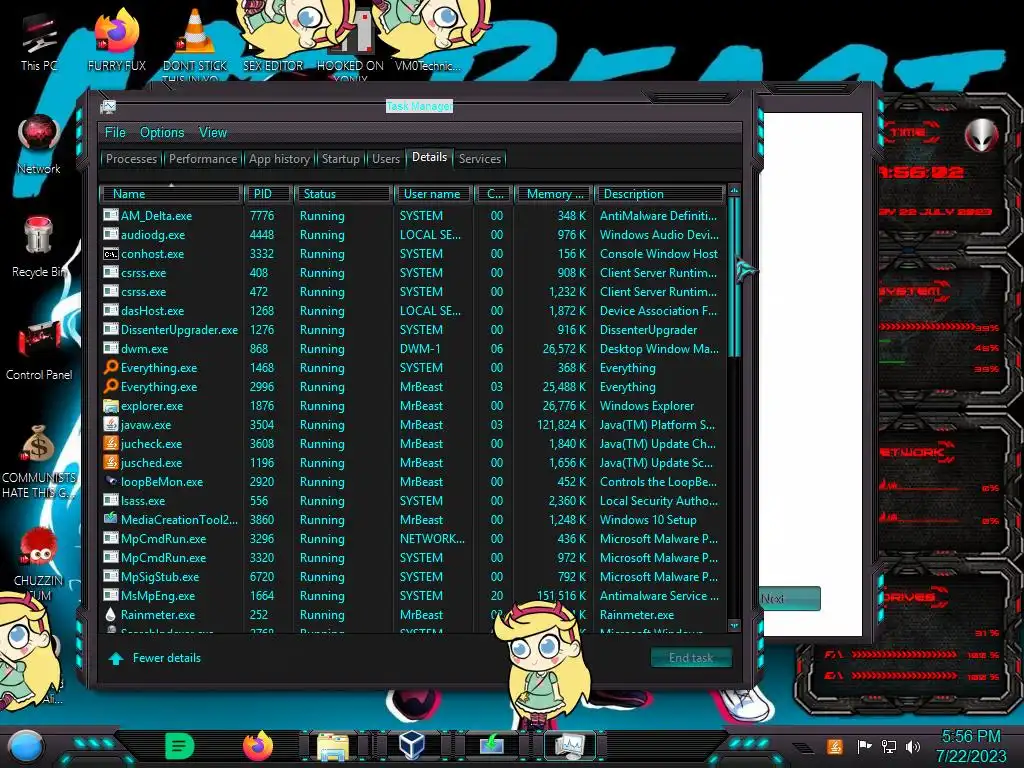Open the COMMUNISTS HATE THIS money bag icon
1024x768 pixels.
click(39, 460)
